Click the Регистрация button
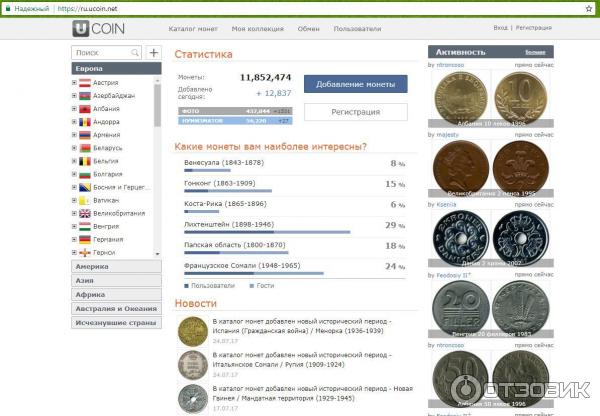 coord(355,112)
